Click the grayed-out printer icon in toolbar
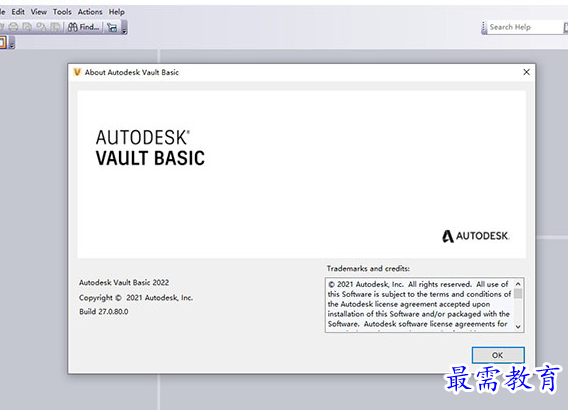 pos(13,27)
